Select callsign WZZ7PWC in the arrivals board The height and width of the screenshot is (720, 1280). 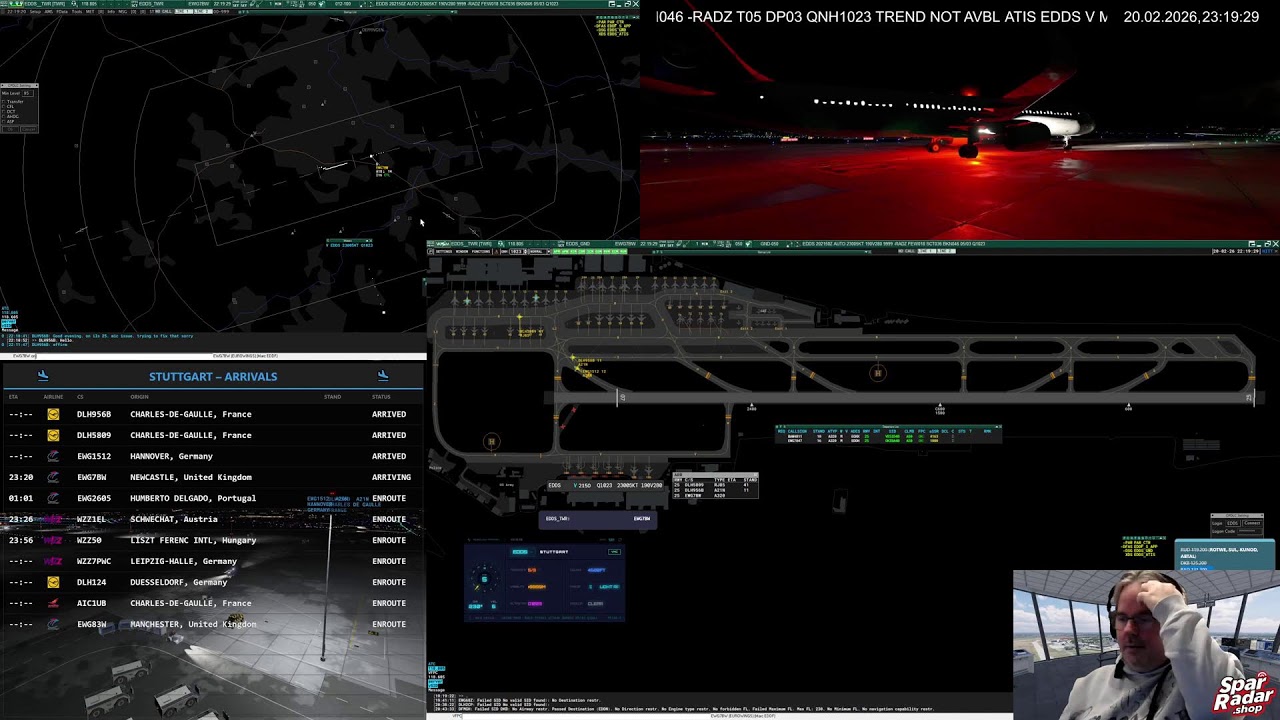click(94, 561)
